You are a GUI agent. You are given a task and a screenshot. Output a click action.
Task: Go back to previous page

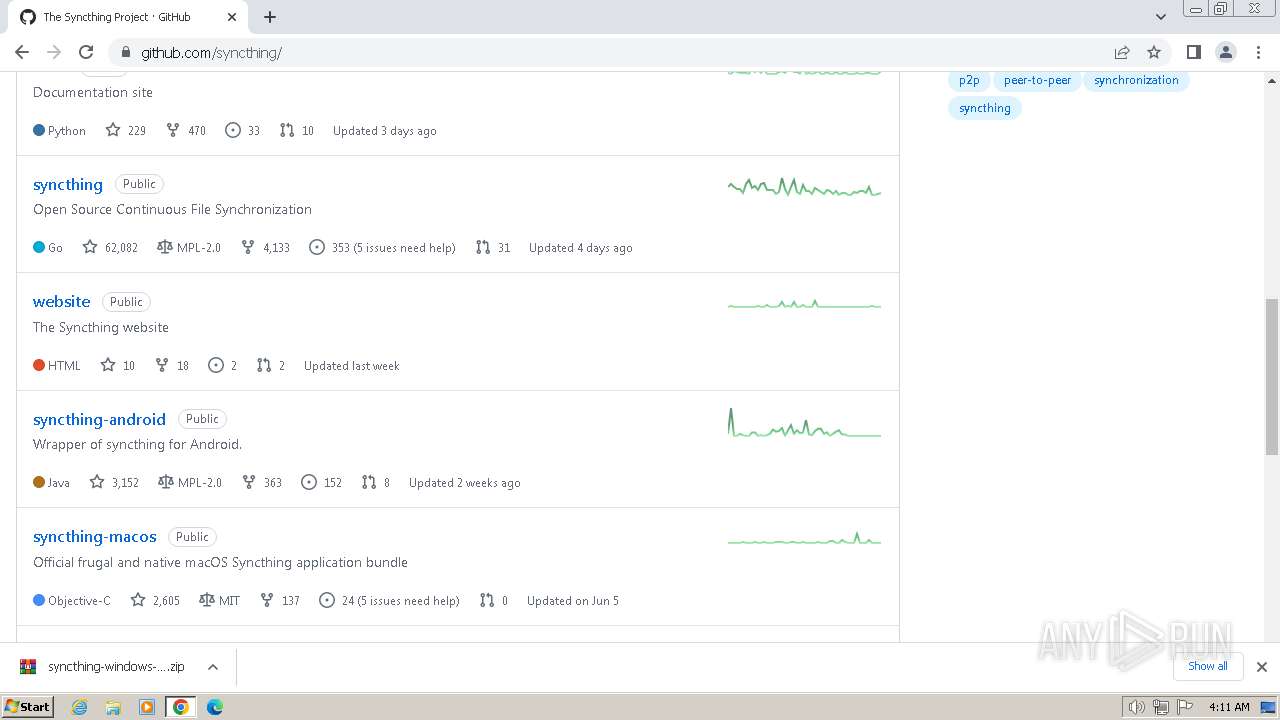22,52
